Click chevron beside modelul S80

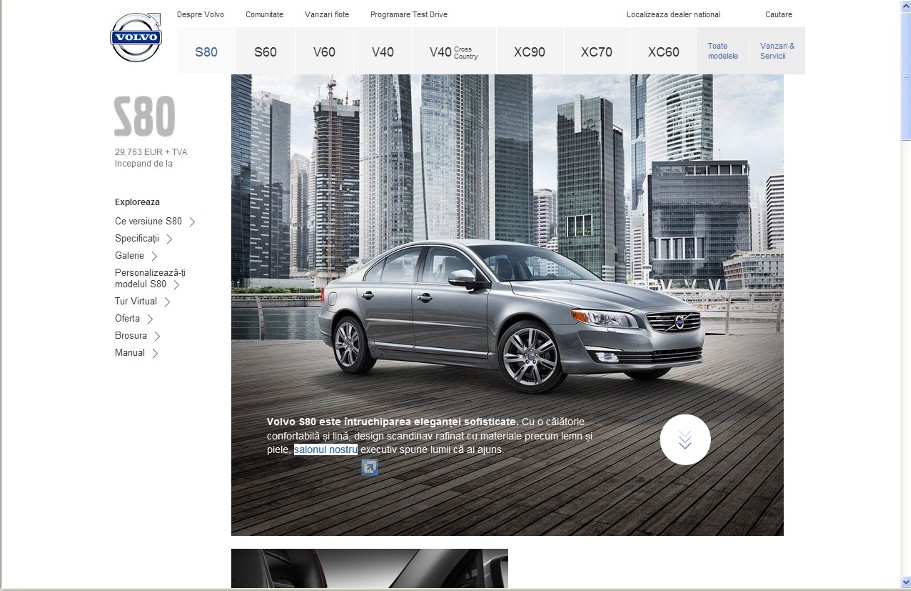point(176,285)
